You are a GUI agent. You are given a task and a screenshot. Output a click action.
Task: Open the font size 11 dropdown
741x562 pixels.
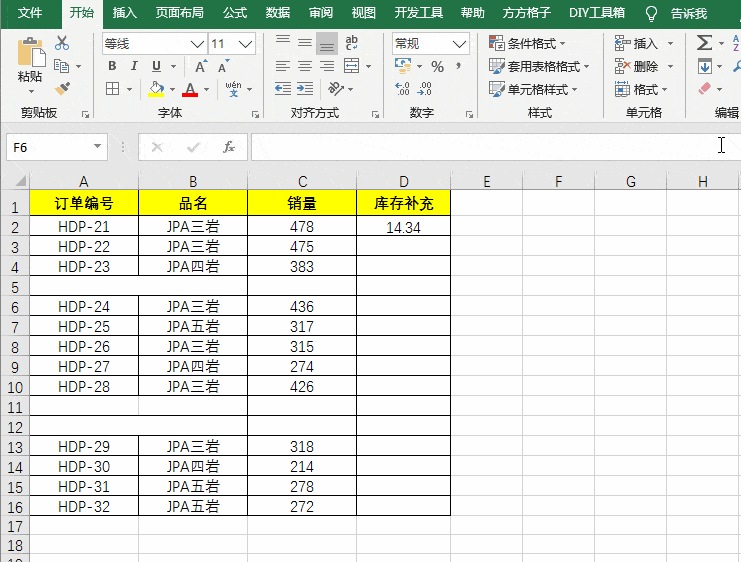(245, 44)
